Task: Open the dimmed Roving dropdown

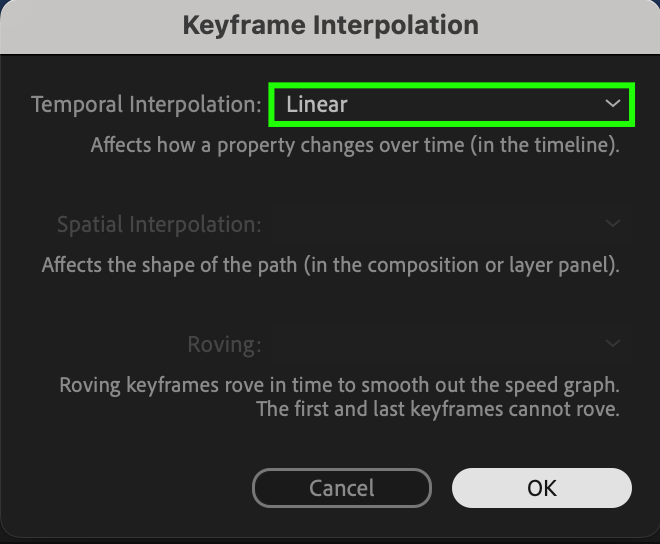Action: [x=450, y=345]
